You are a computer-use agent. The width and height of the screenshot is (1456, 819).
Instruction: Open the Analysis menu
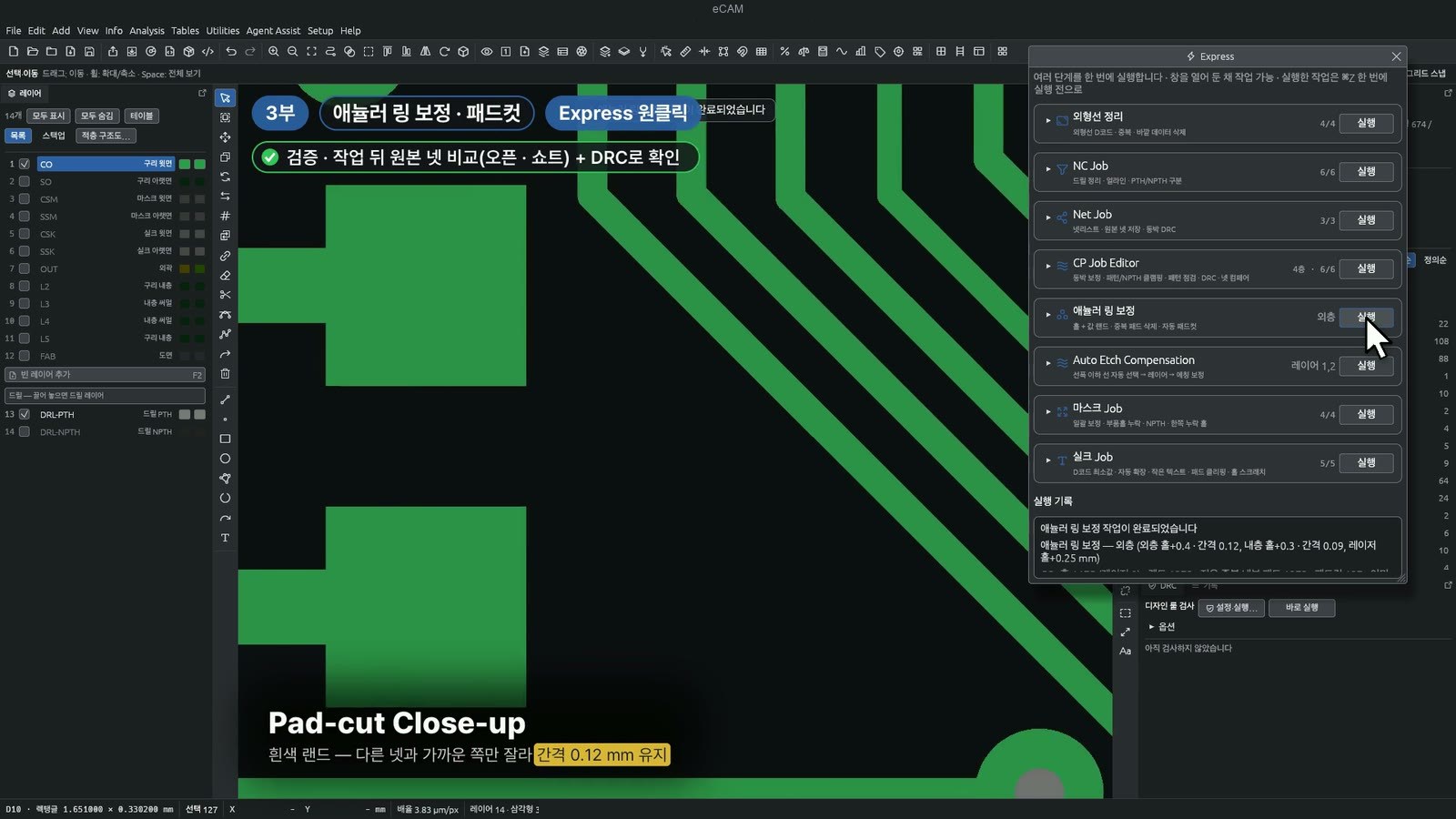tap(147, 30)
